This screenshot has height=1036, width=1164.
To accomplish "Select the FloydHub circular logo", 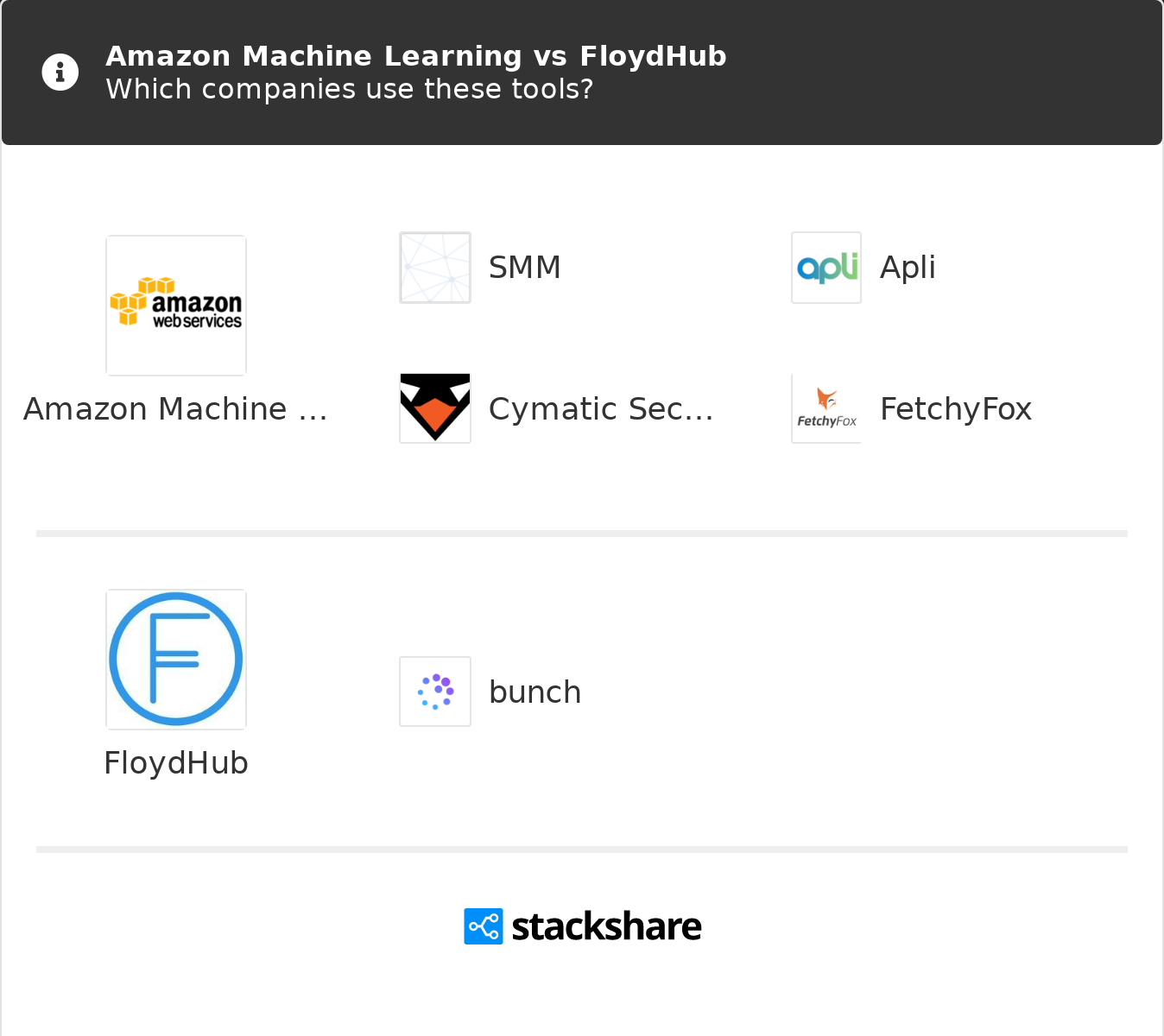I will click(x=175, y=659).
